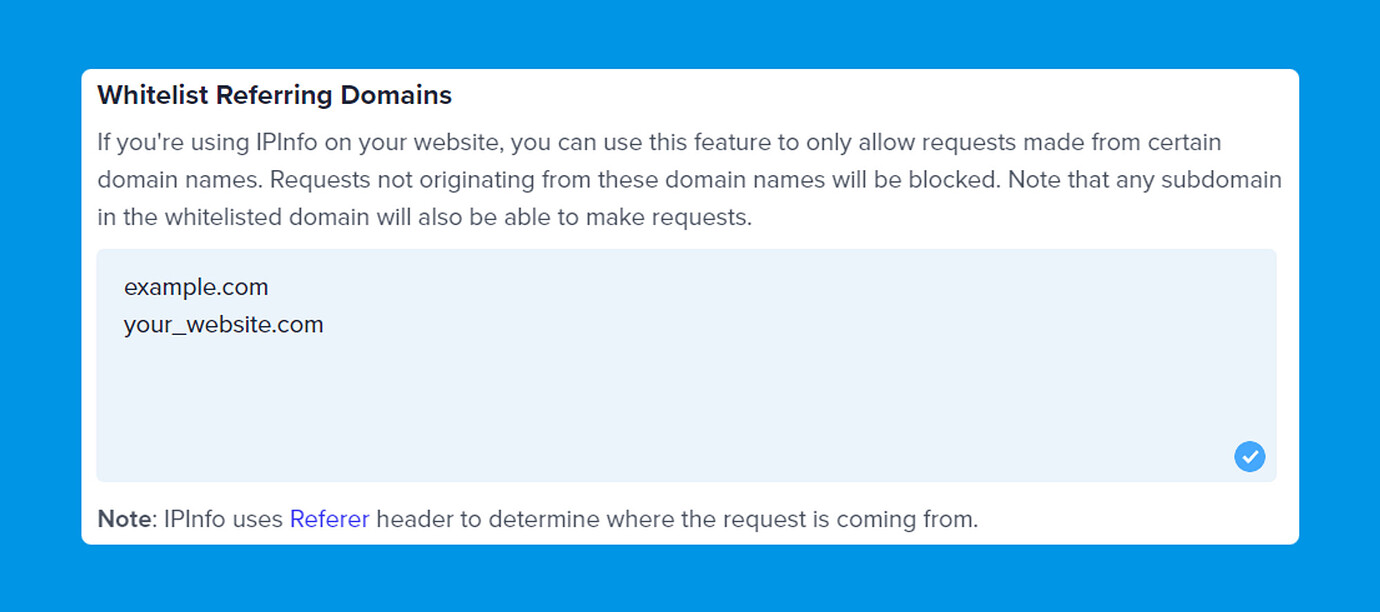Click the white card area beside the heading
Viewport: 1380px width, 612px height.
(x=870, y=95)
